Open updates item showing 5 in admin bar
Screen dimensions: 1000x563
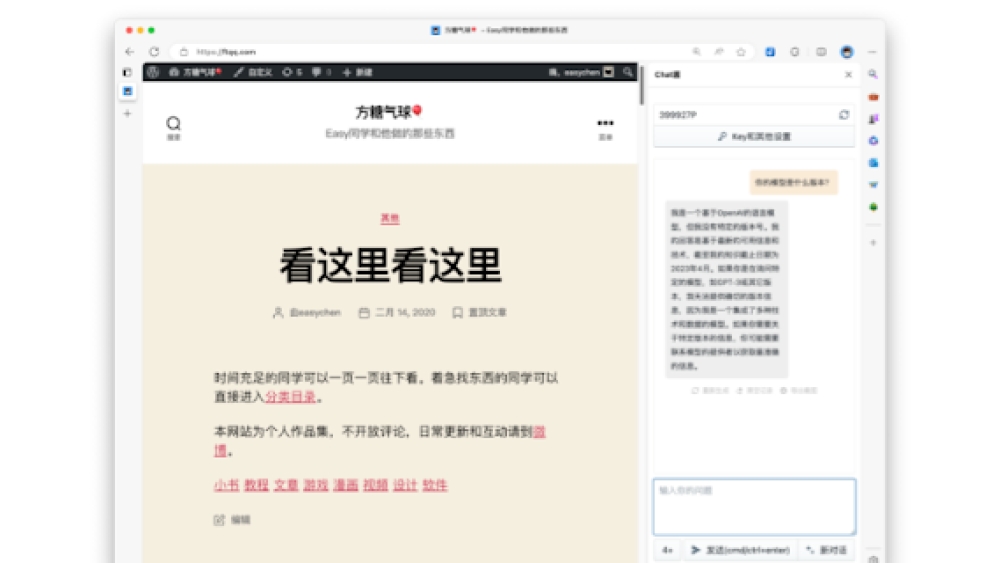pyautogui.click(x=292, y=72)
